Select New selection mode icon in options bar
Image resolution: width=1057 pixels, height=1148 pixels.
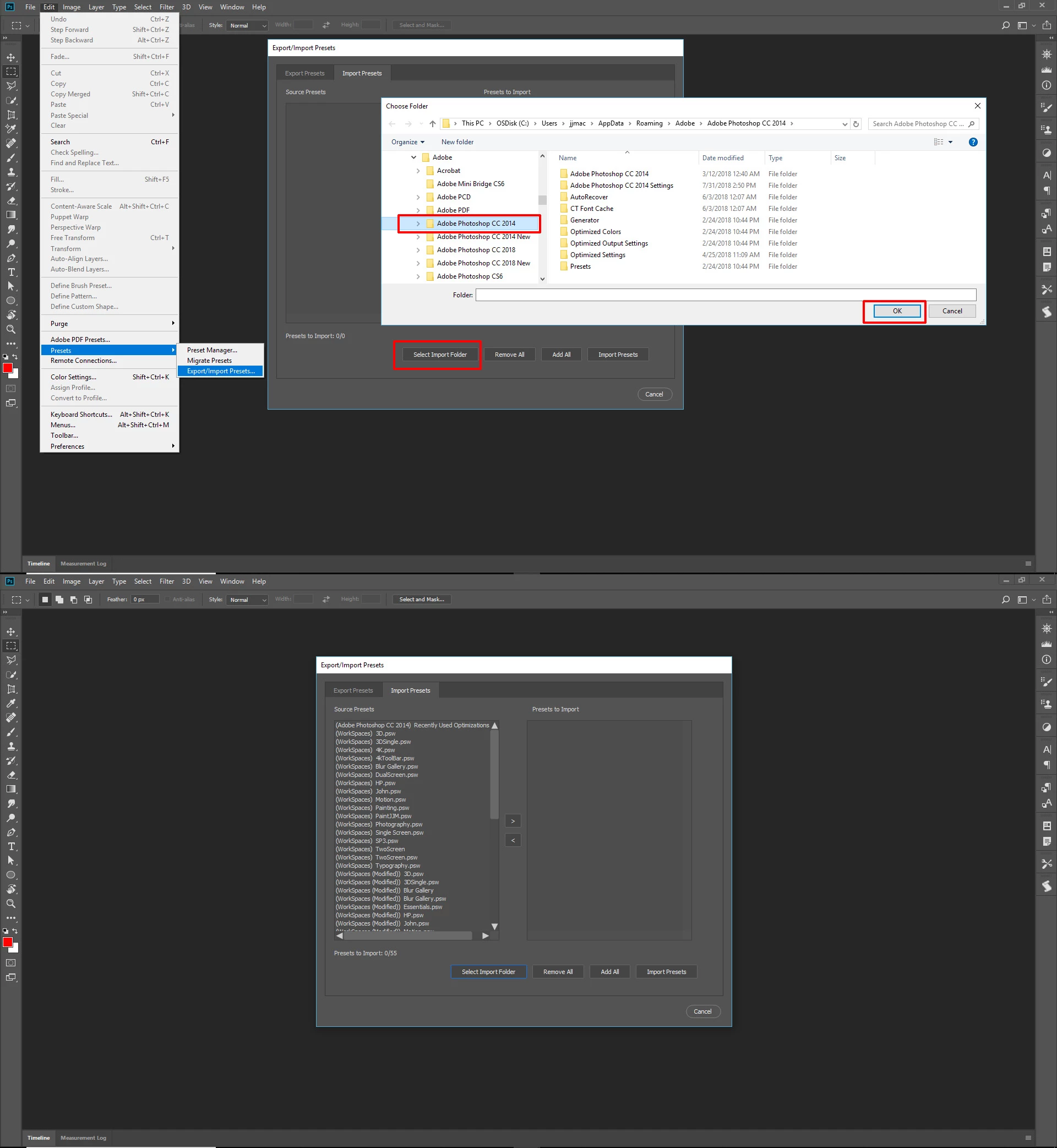click(45, 600)
